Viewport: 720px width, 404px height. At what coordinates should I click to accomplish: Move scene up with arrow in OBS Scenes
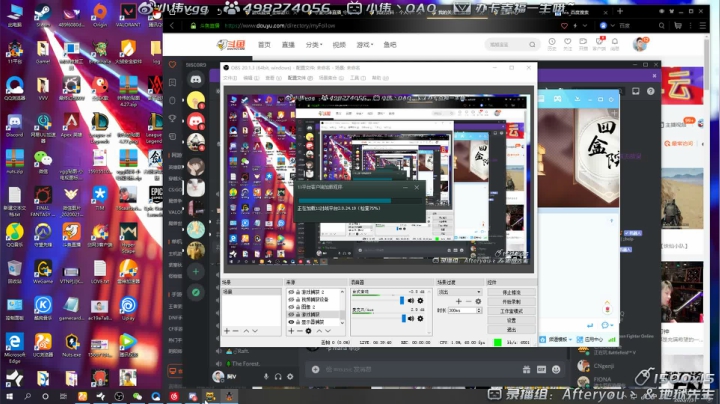(x=246, y=331)
